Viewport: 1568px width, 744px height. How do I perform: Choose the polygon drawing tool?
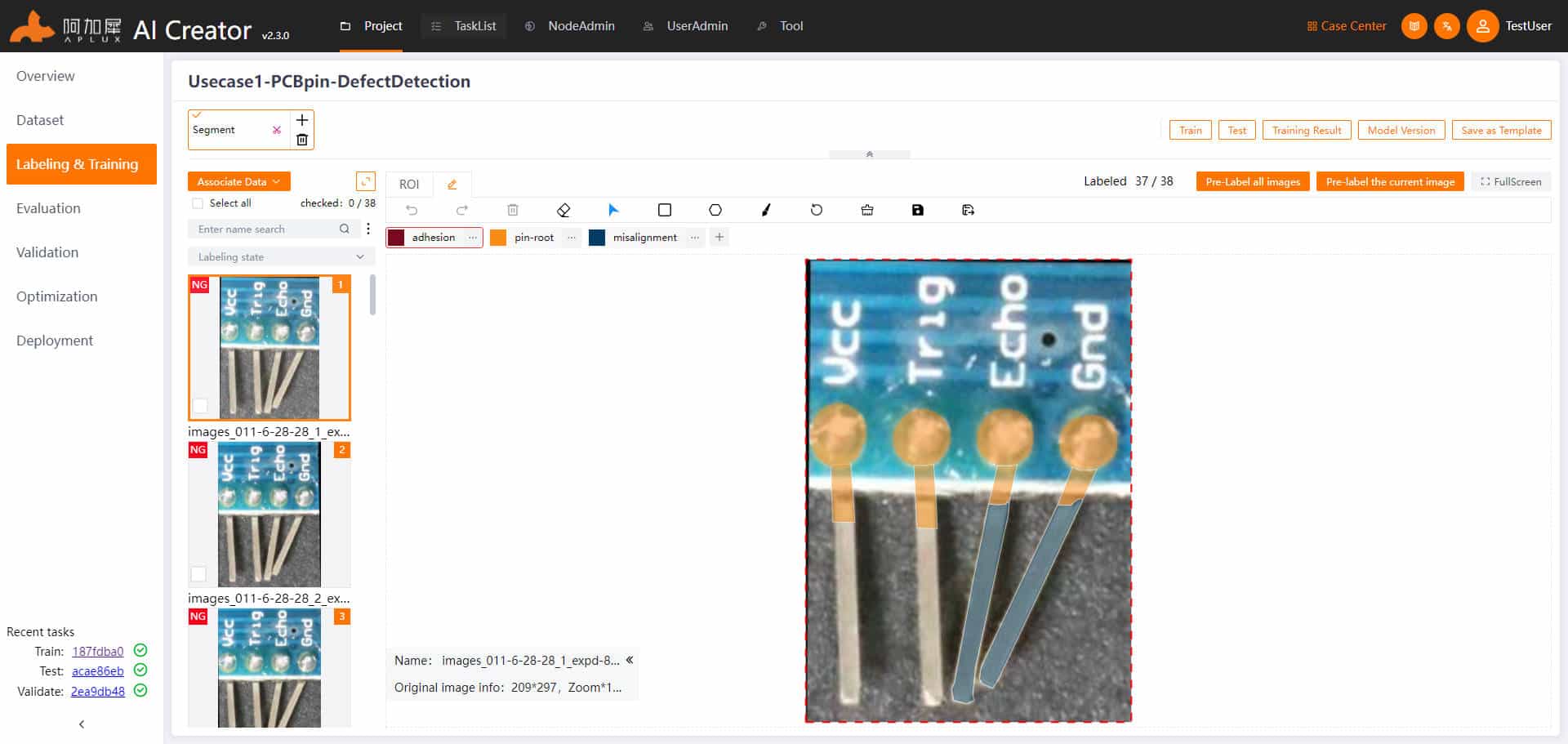point(715,210)
